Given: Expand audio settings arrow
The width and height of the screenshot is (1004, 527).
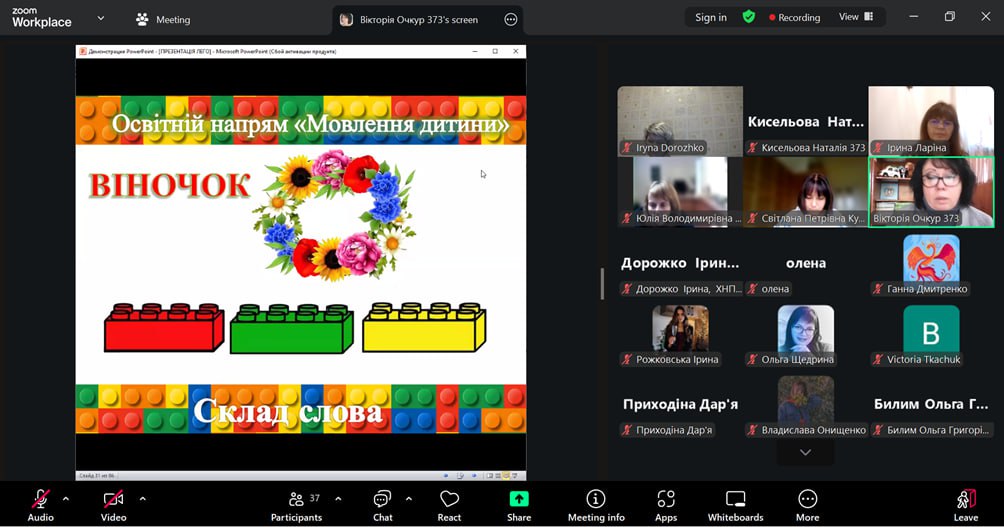Looking at the screenshot, I should (x=66, y=498).
